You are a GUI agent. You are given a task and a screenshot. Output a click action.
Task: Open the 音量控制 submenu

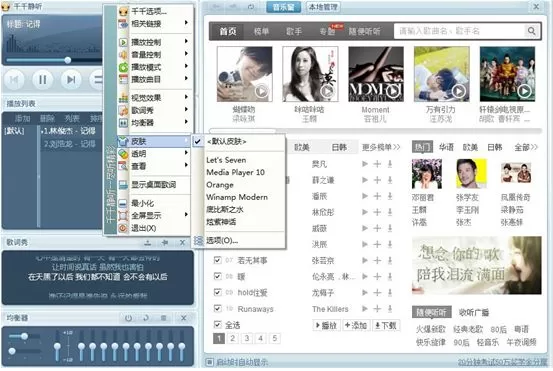click(156, 55)
